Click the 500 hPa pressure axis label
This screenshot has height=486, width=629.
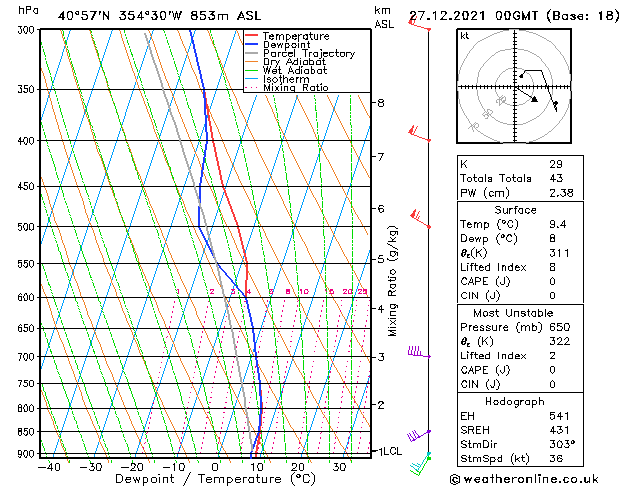(x=26, y=227)
